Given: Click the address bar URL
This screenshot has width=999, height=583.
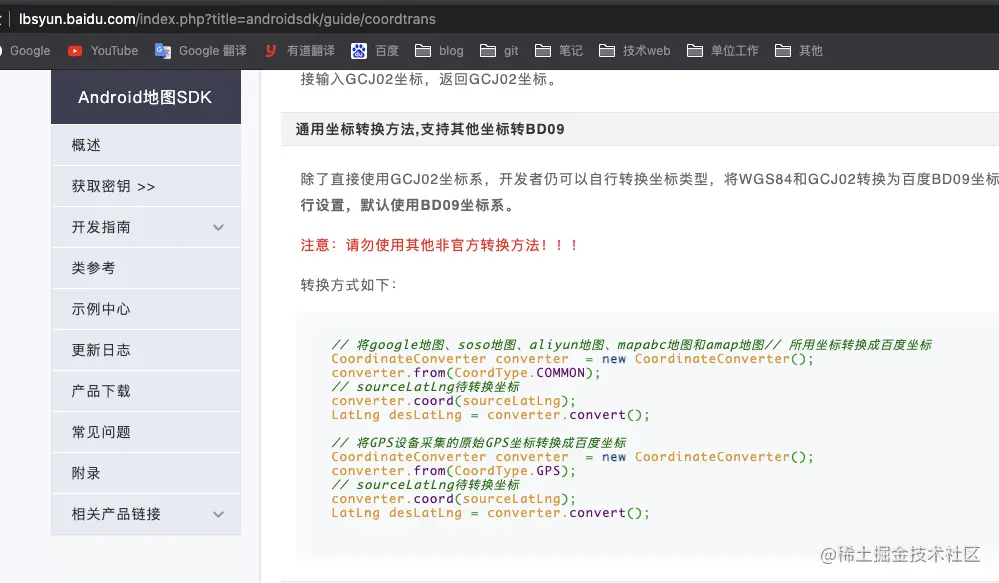Looking at the screenshot, I should (x=227, y=19).
